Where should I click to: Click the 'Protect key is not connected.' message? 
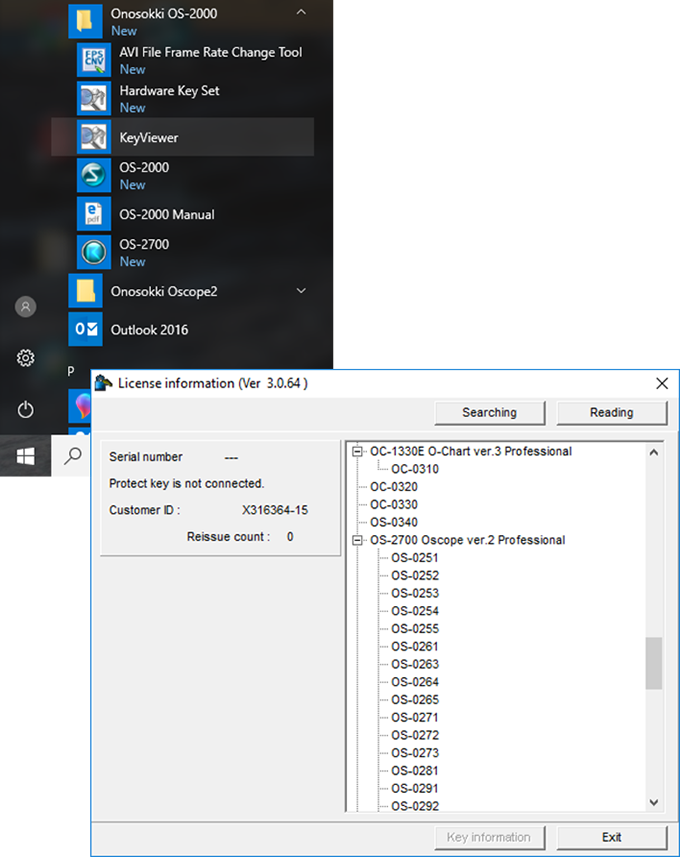[186, 483]
